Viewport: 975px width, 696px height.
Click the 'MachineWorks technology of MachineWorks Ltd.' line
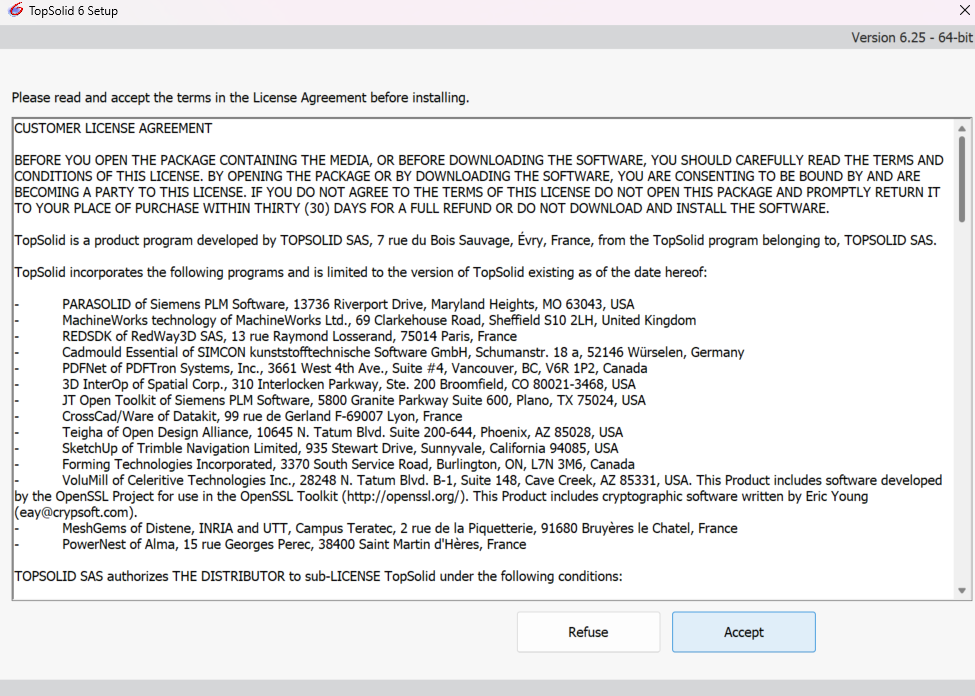click(x=379, y=320)
